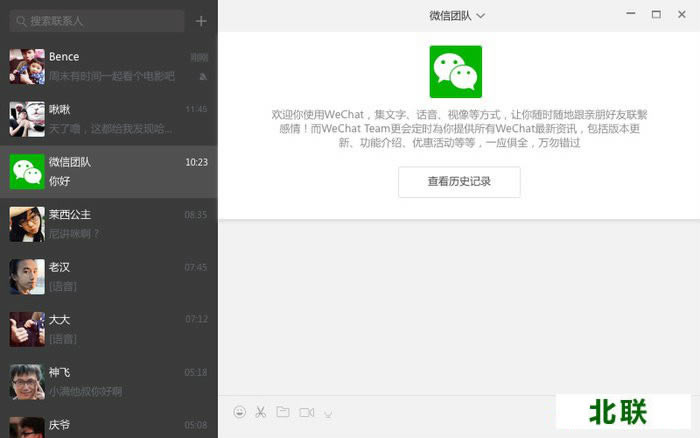Start a video call via camera icon

(306, 412)
